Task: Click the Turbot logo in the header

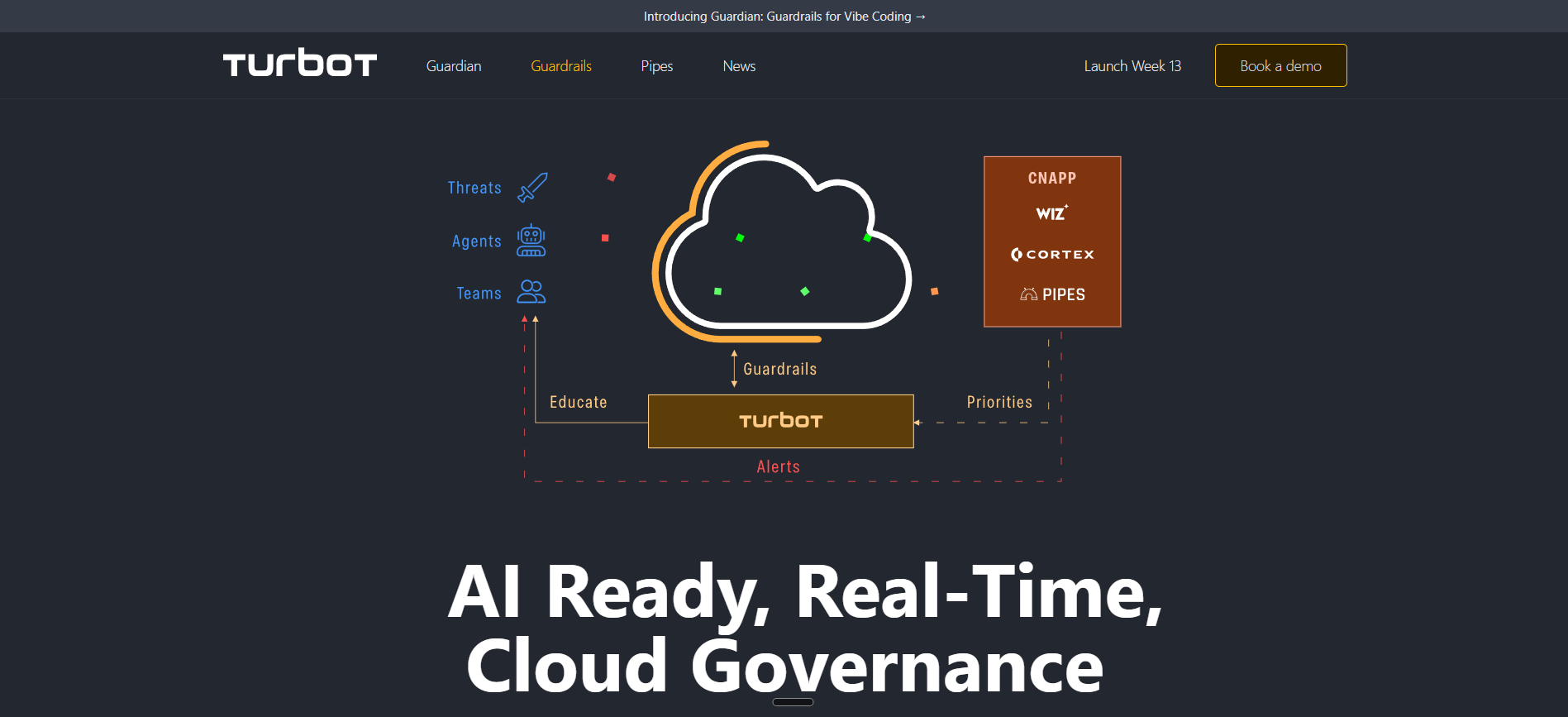Action: (300, 63)
